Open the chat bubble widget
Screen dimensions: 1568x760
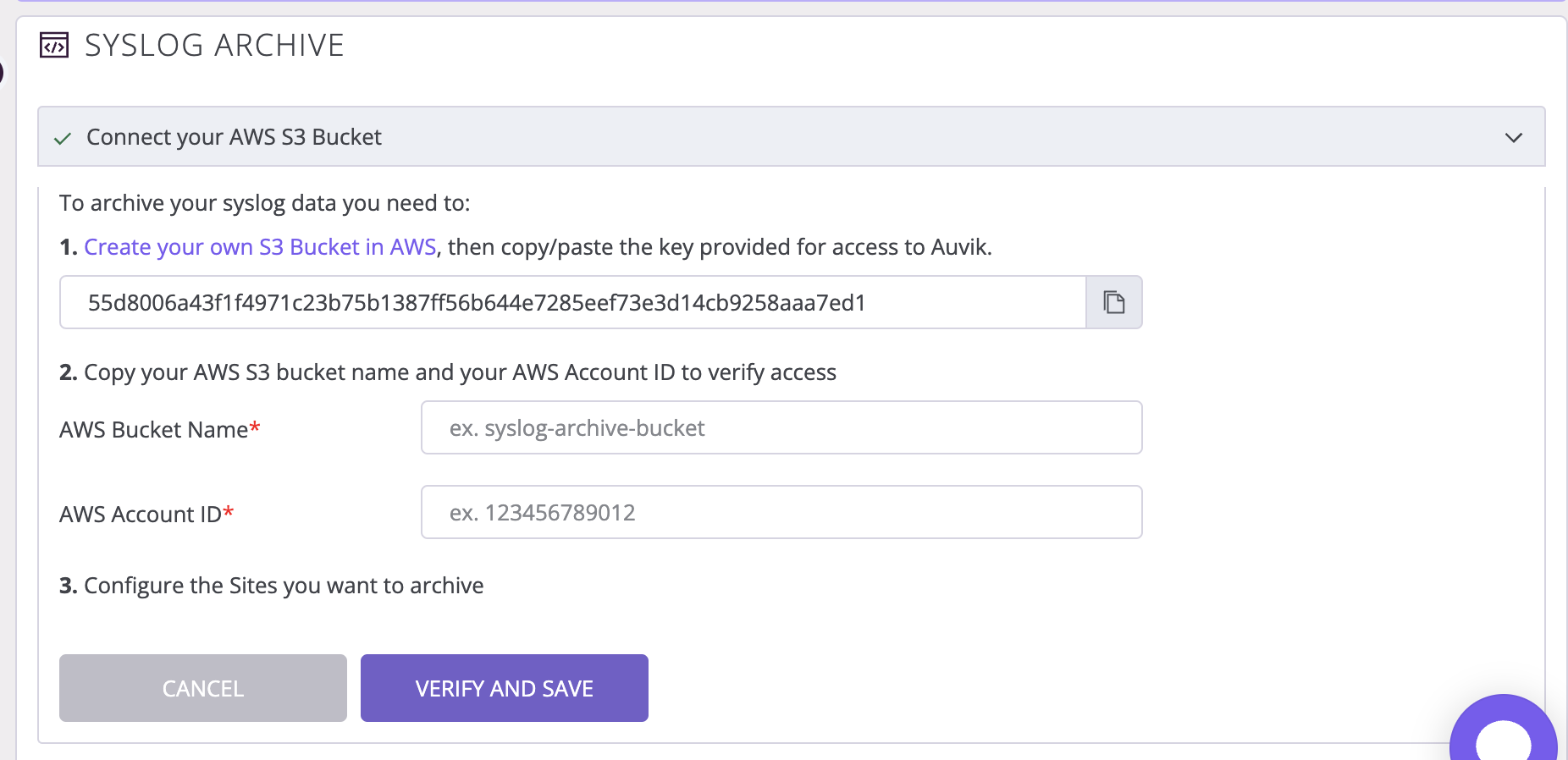pyautogui.click(x=1504, y=730)
